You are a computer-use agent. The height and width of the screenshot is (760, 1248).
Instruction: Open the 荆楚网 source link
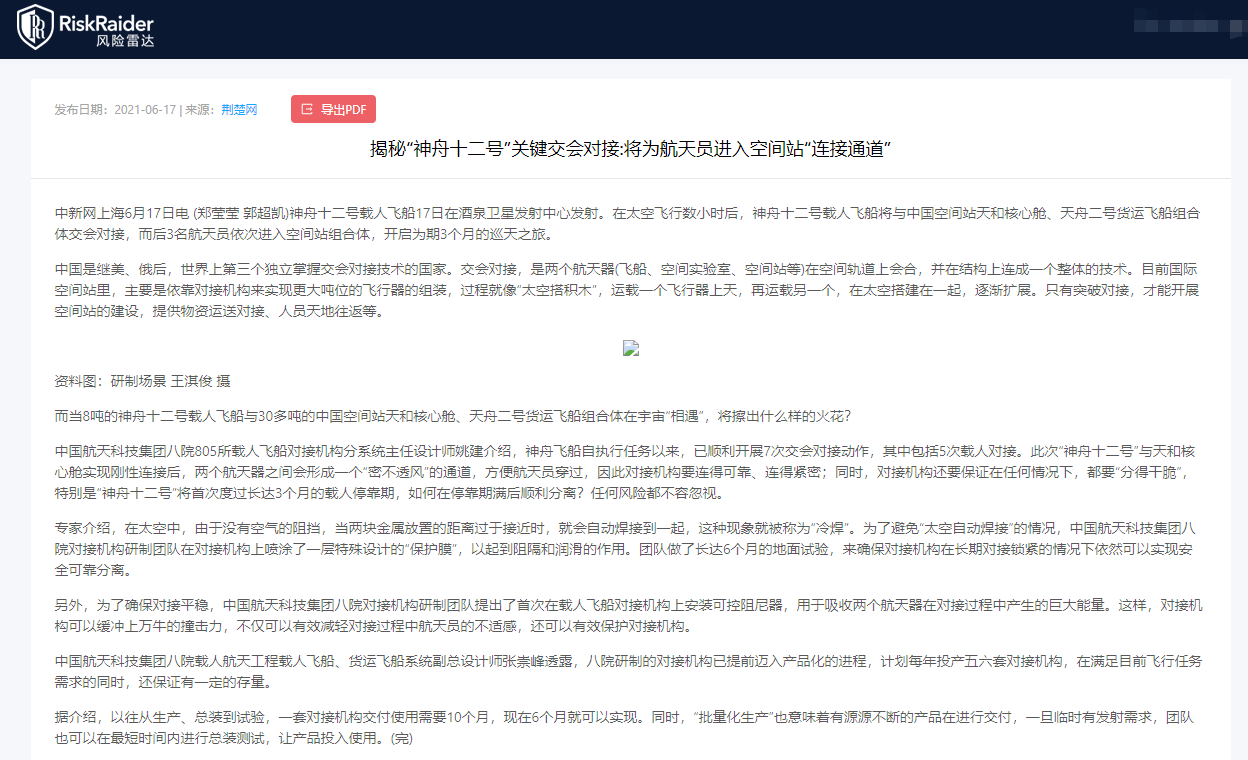239,110
